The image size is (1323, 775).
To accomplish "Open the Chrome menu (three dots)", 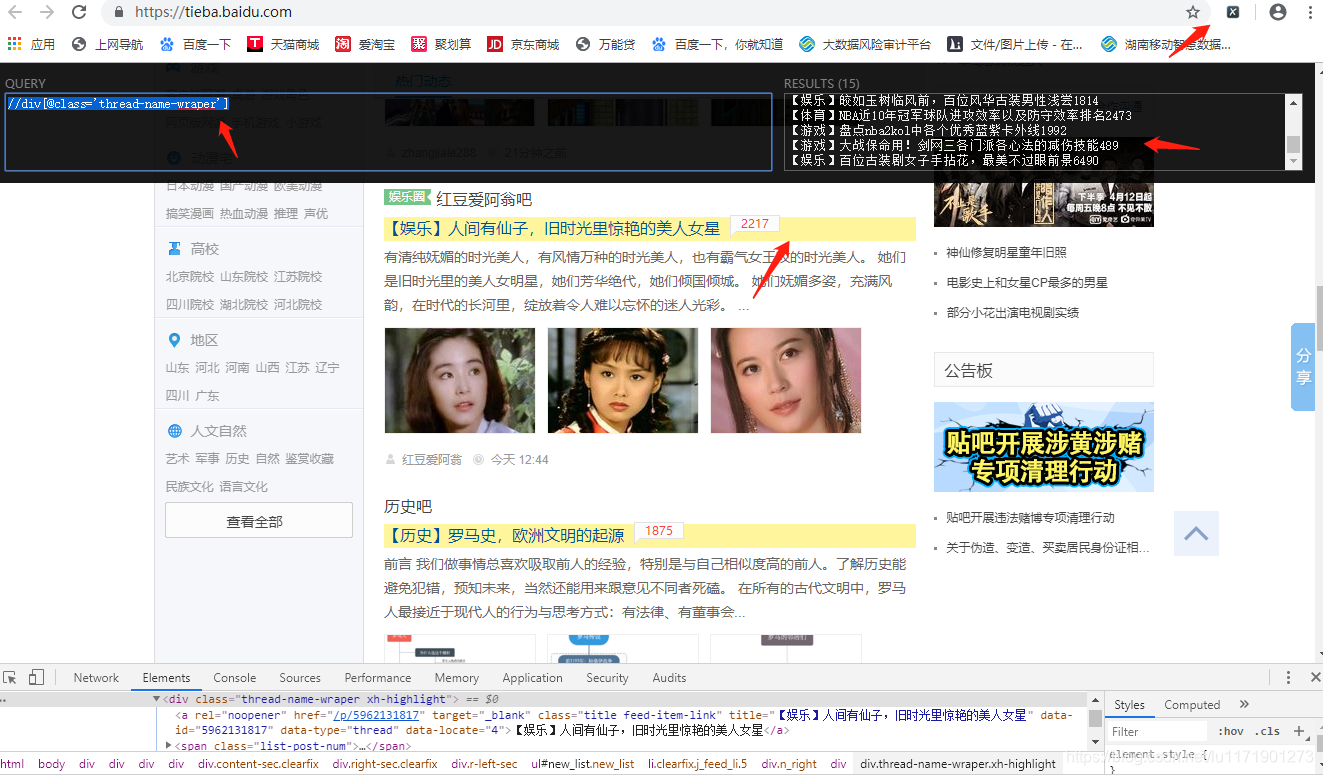I will pos(1311,12).
